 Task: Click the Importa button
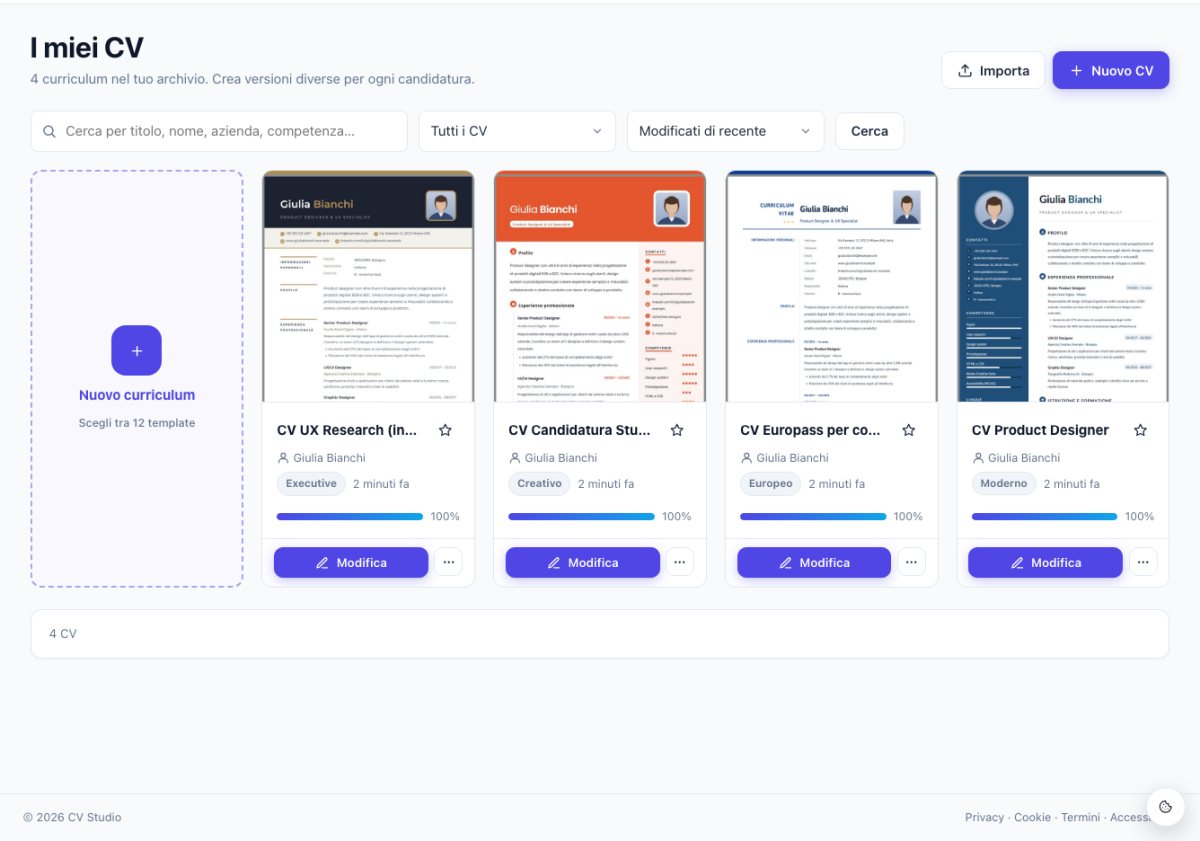click(993, 71)
